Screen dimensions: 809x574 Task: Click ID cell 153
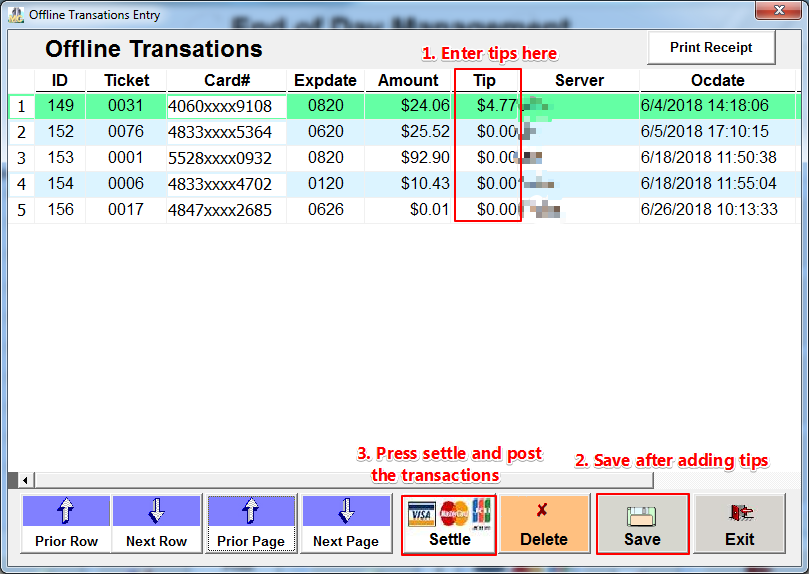pos(60,158)
